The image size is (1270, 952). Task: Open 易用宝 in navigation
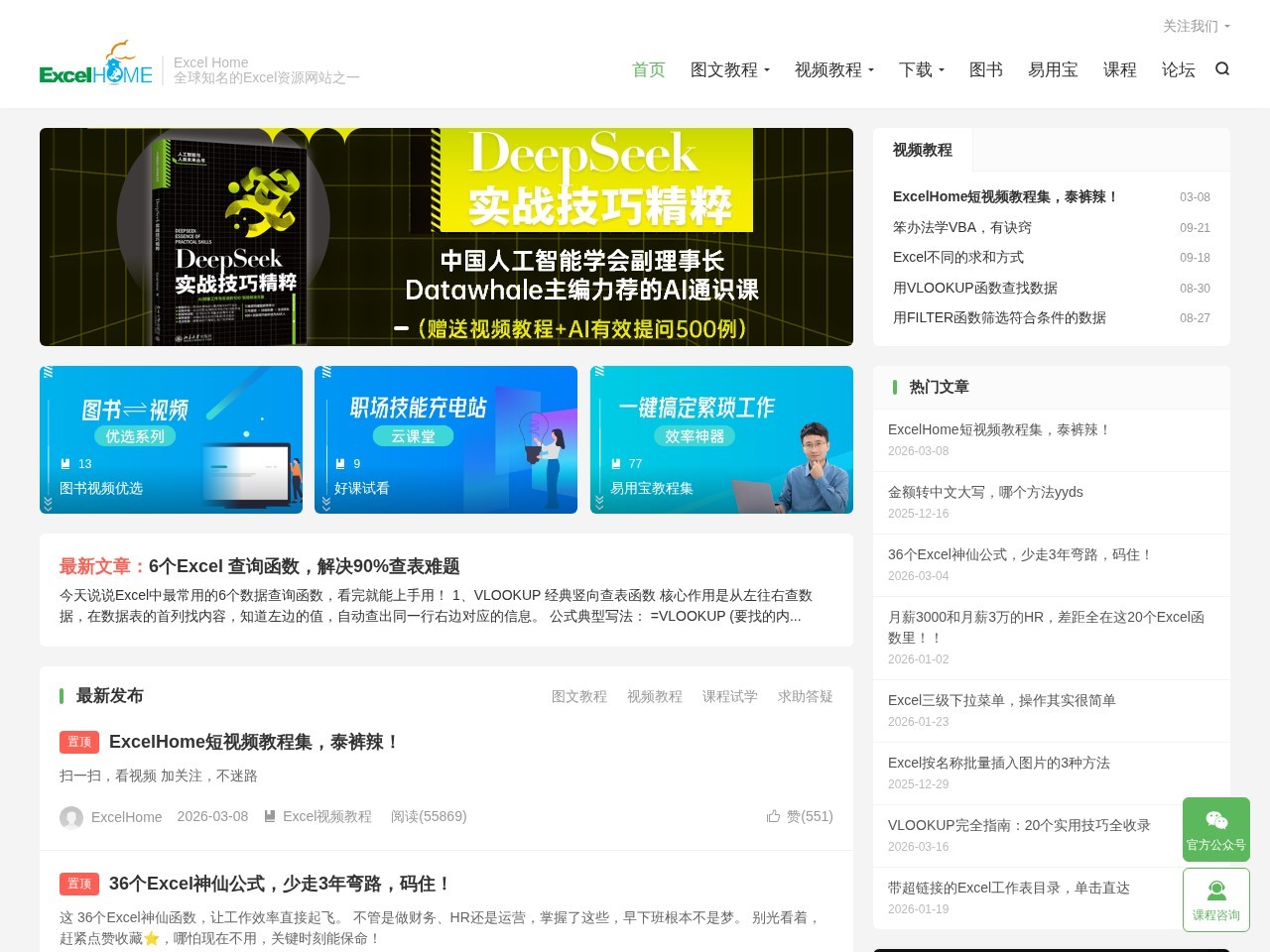(1053, 69)
